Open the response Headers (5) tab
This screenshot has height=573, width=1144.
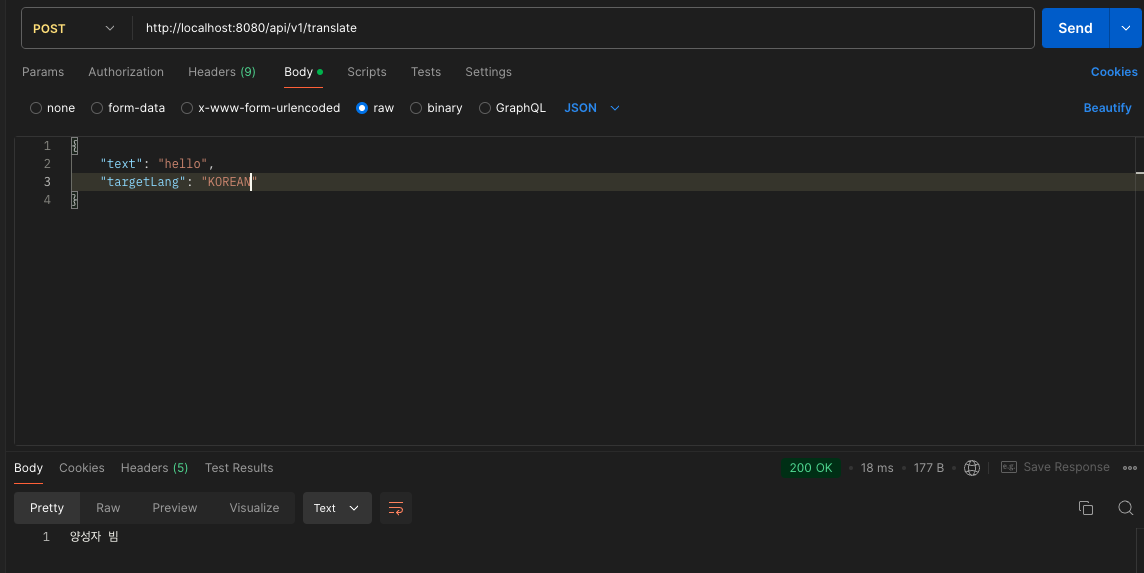point(155,468)
